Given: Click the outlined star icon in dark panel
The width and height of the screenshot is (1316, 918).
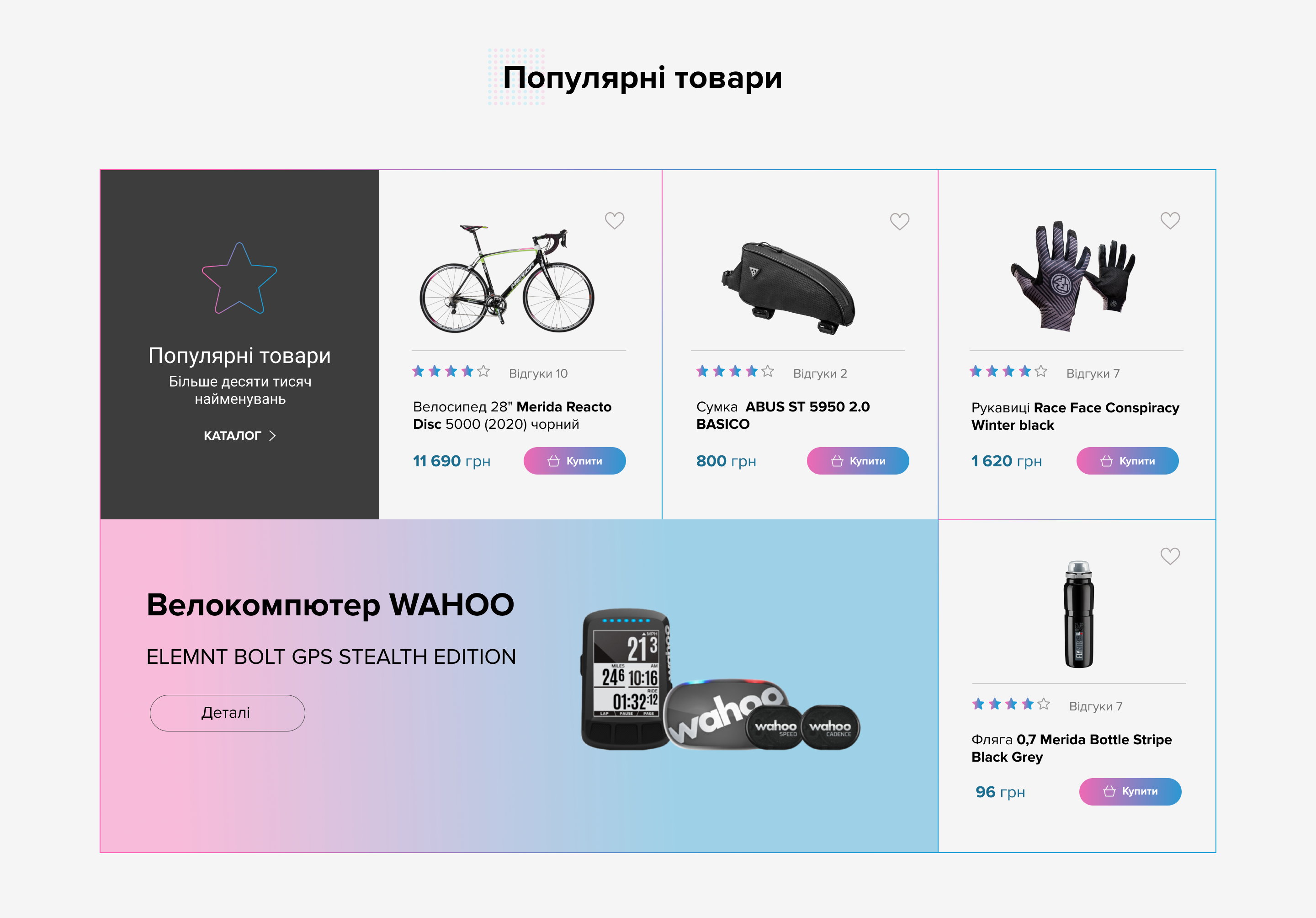Looking at the screenshot, I should pyautogui.click(x=239, y=278).
